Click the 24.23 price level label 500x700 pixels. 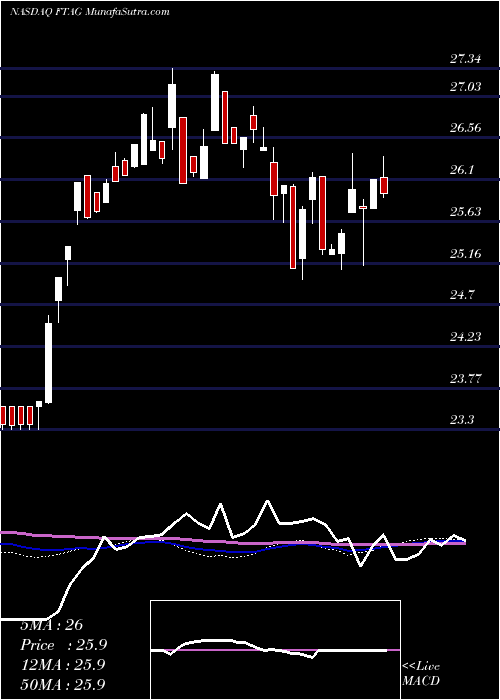click(x=466, y=337)
